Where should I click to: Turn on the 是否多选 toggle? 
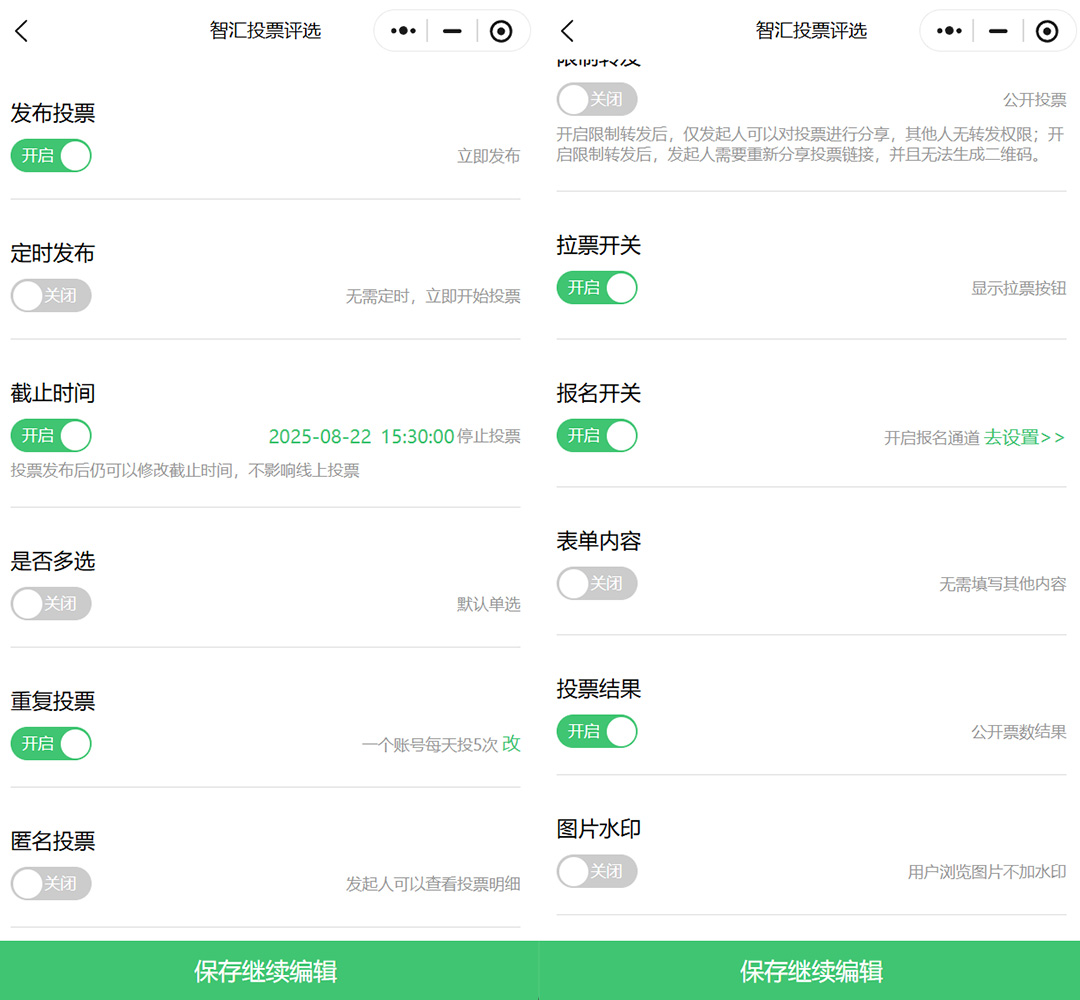(51, 604)
